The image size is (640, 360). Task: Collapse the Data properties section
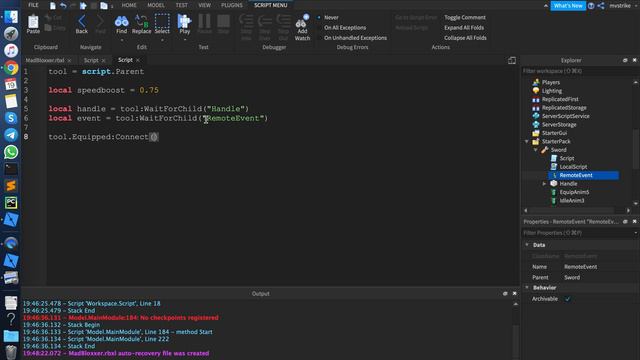(x=527, y=245)
